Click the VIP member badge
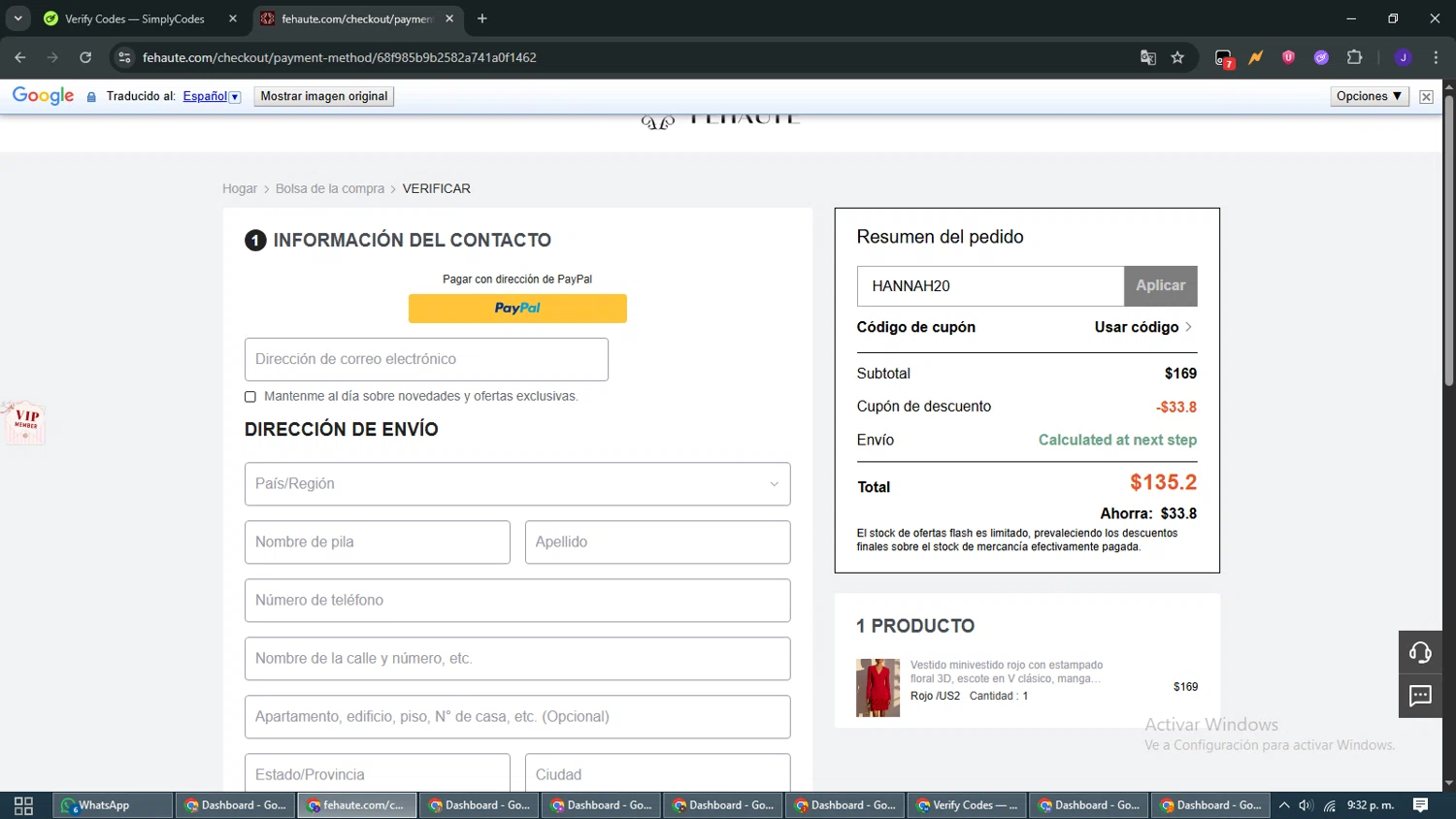 click(x=24, y=422)
